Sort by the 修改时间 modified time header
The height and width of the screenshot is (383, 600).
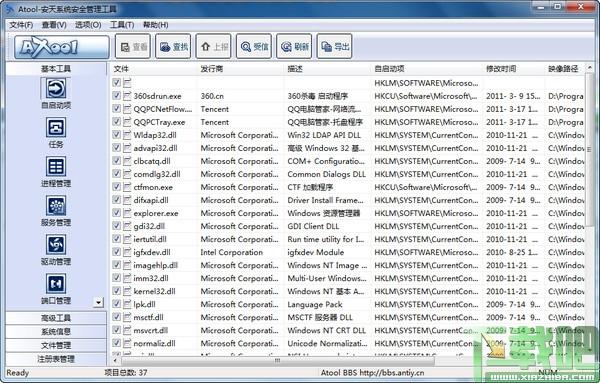(514, 69)
